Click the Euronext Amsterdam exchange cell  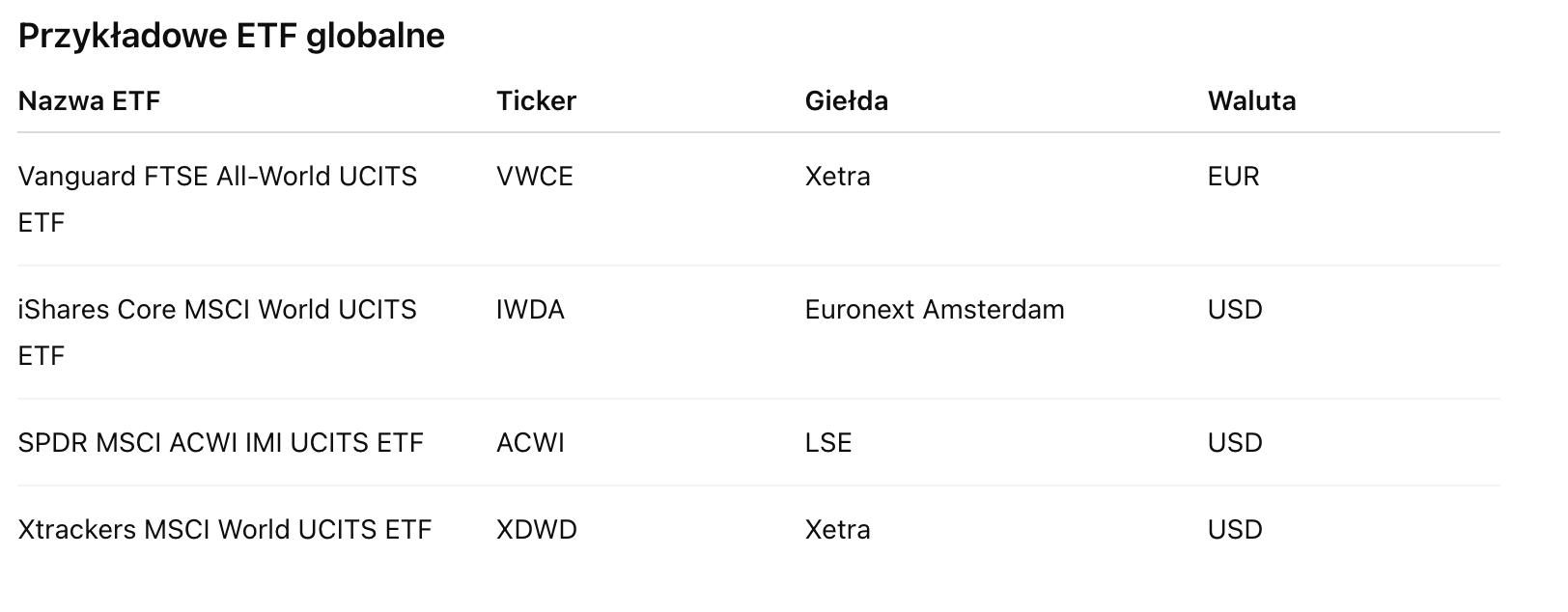point(934,310)
